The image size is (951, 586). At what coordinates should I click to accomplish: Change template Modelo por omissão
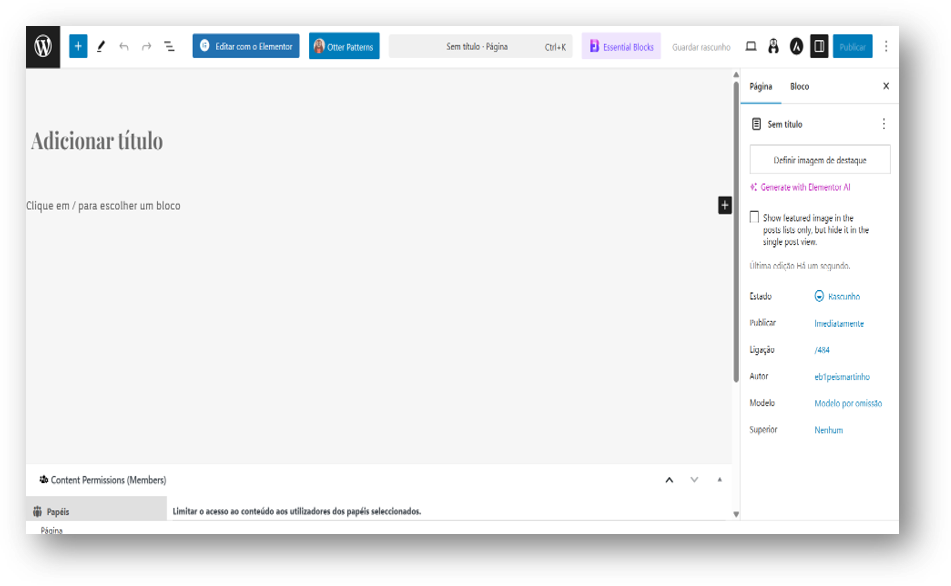848,403
